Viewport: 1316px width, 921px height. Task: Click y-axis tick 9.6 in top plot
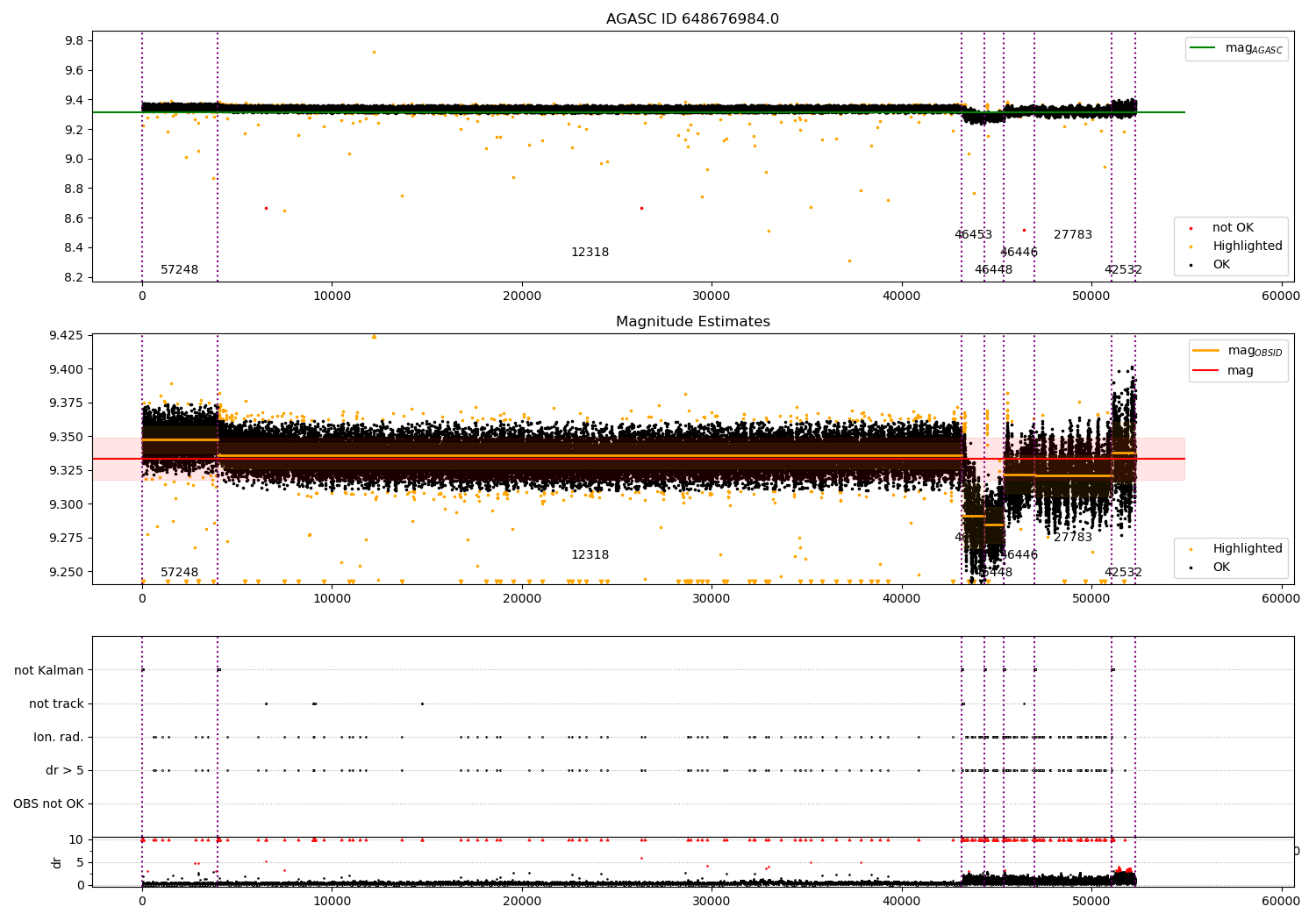pos(75,71)
